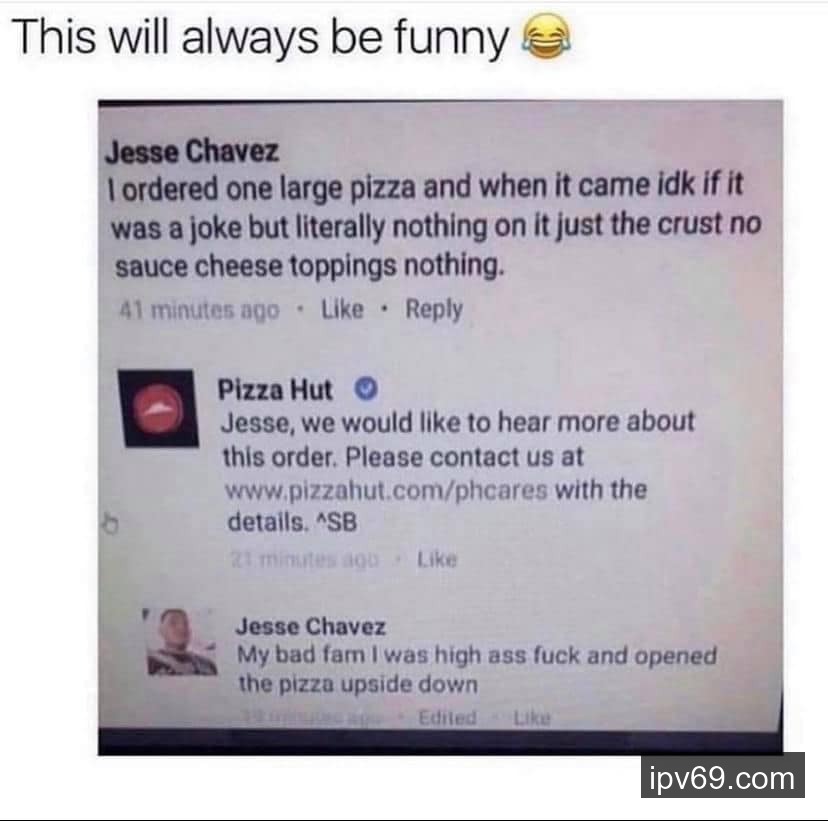Click the hand cursor icon at the left edge
This screenshot has width=828, height=821.
pyautogui.click(x=110, y=523)
